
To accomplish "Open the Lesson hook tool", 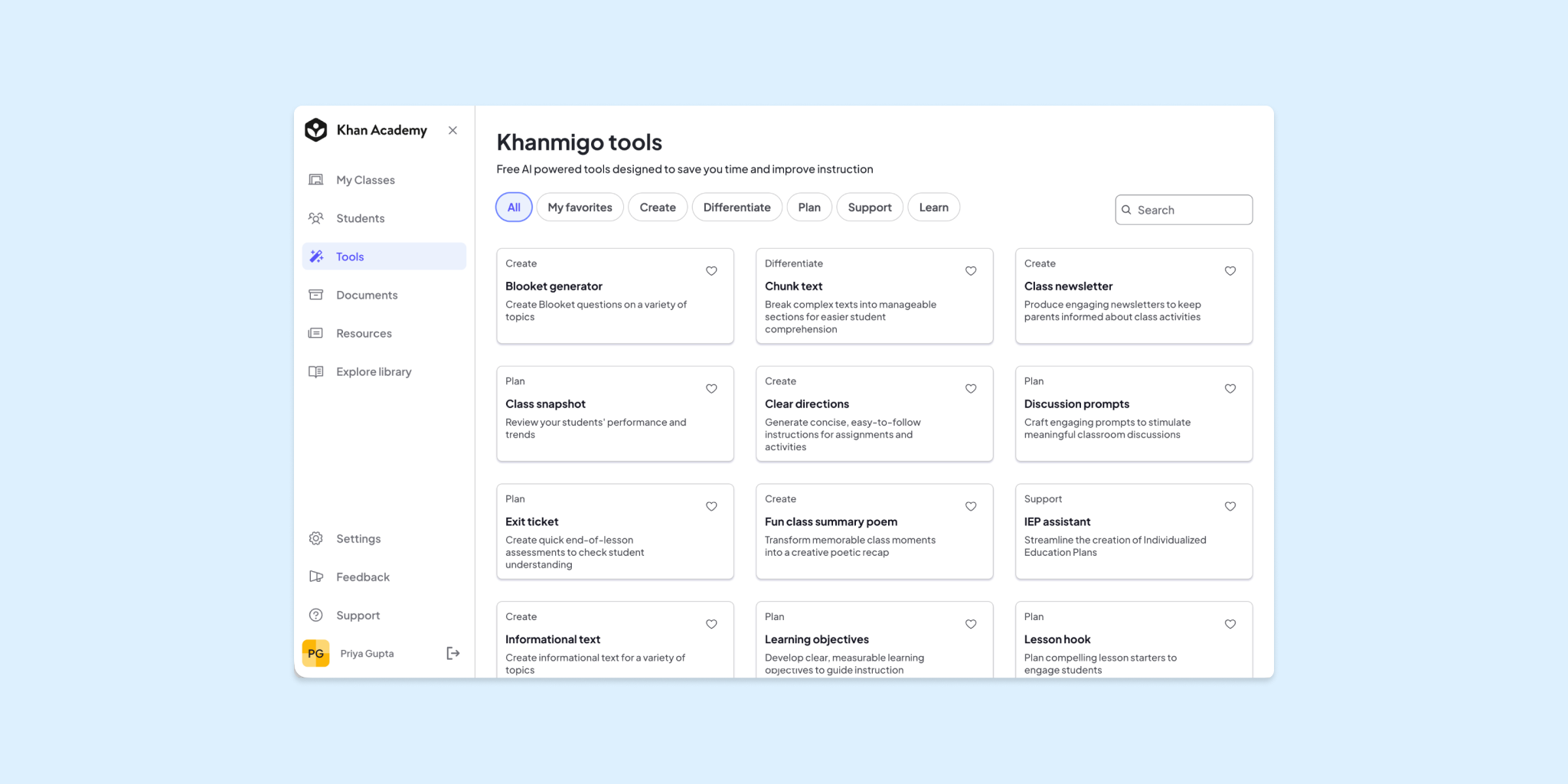I will click(1134, 640).
